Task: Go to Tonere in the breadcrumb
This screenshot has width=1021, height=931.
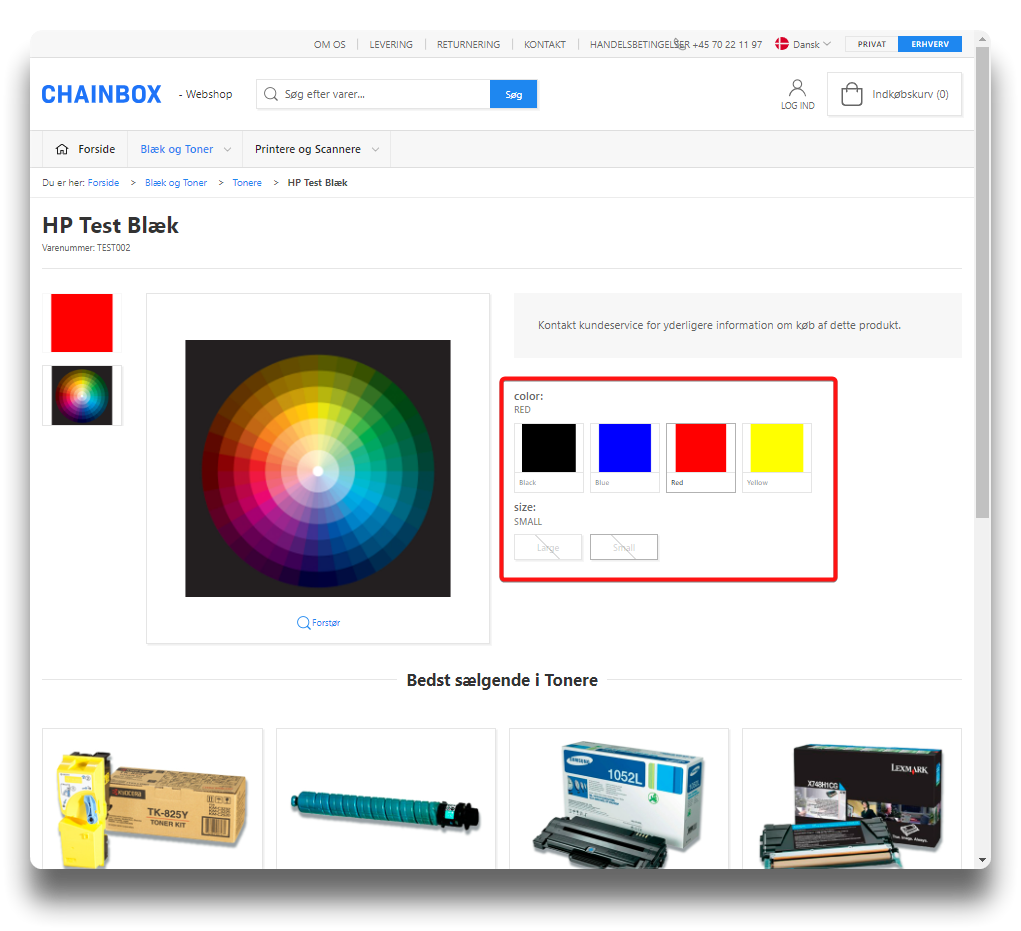Action: coord(247,183)
